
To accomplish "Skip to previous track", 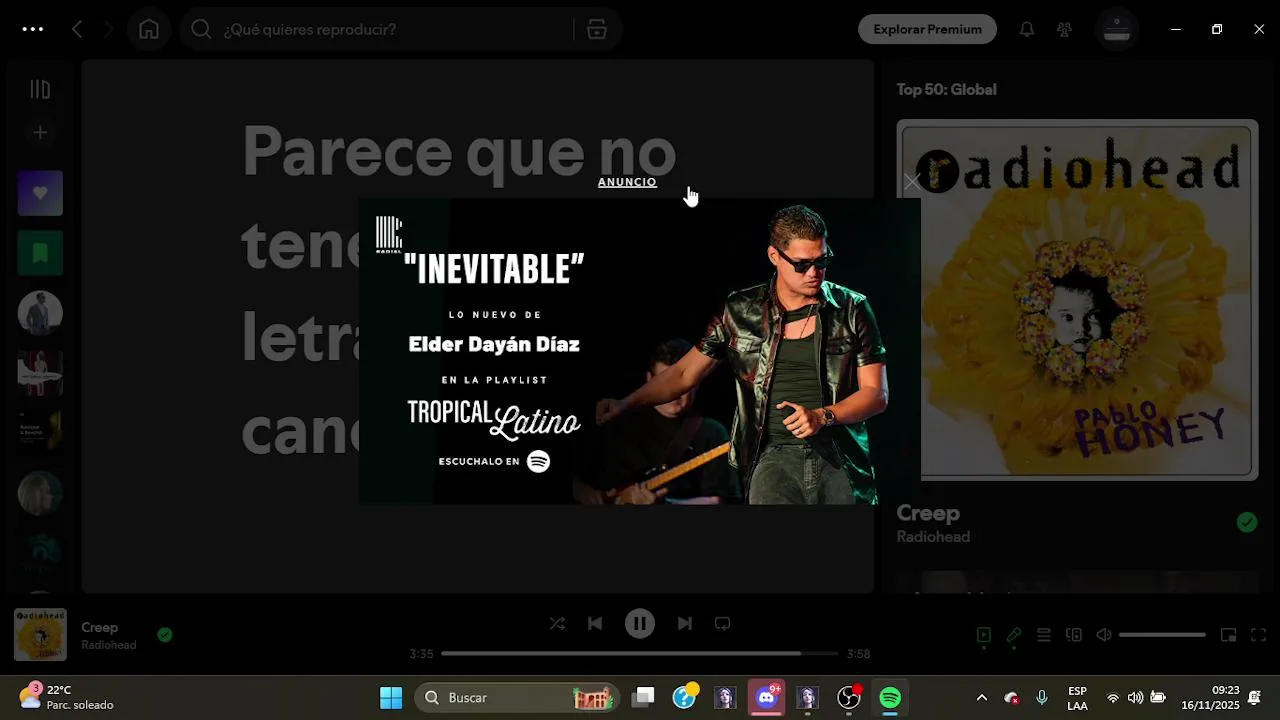I will point(595,623).
